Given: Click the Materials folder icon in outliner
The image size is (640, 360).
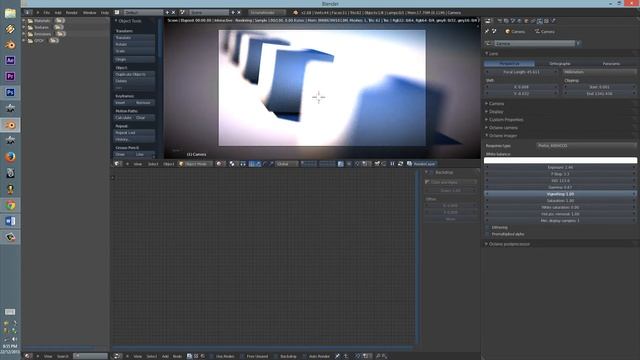Looking at the screenshot, I should pos(30,20).
